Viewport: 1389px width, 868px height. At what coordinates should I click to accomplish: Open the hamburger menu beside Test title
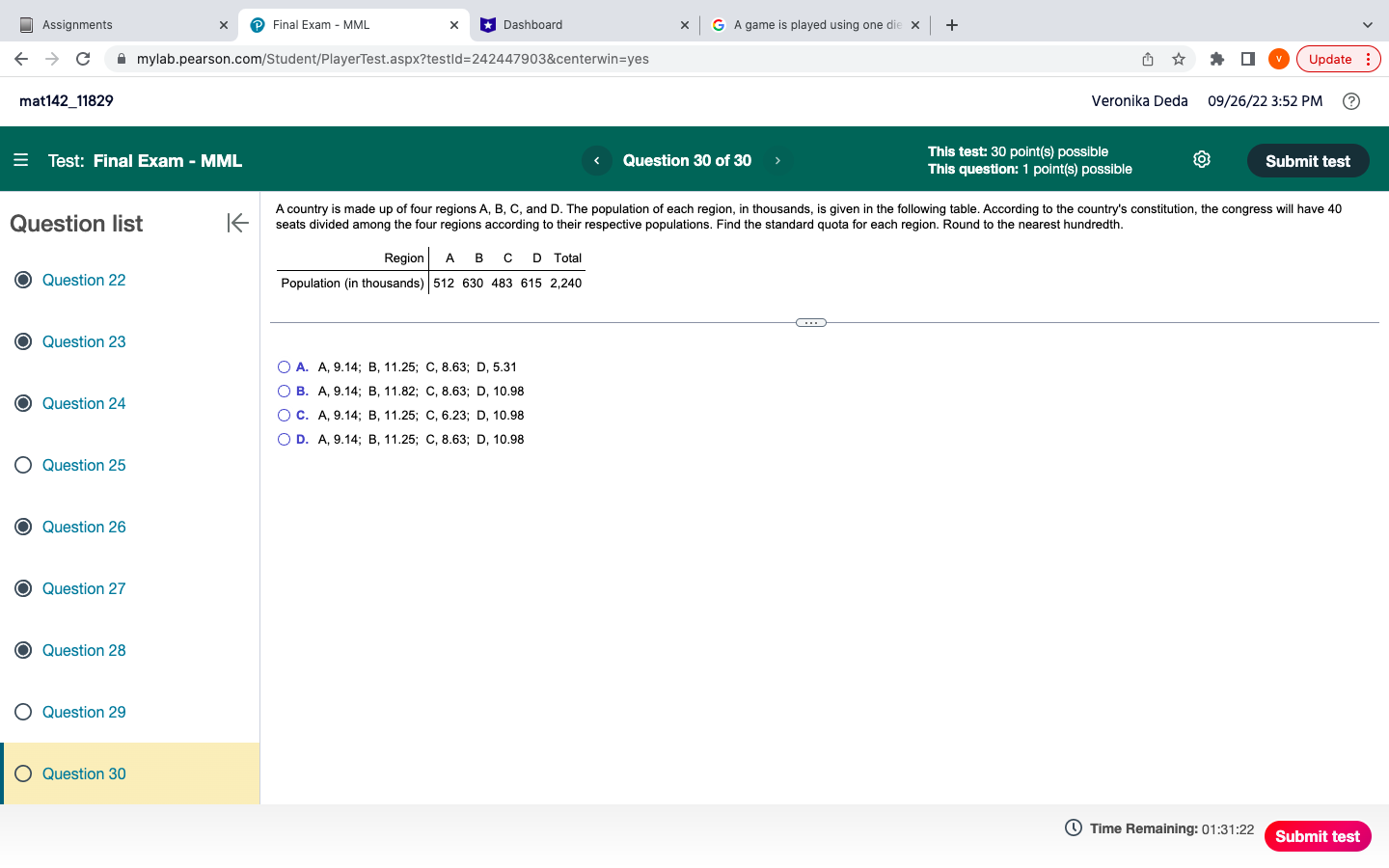(x=21, y=160)
